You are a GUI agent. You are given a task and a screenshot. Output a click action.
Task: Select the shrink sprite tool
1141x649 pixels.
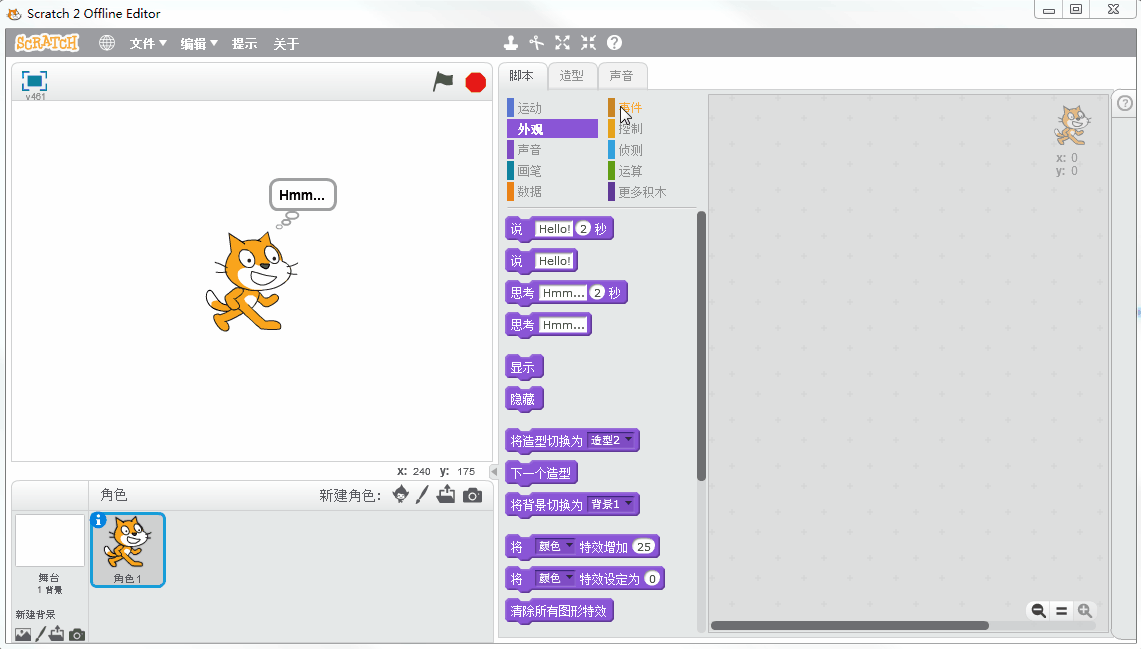(x=589, y=43)
